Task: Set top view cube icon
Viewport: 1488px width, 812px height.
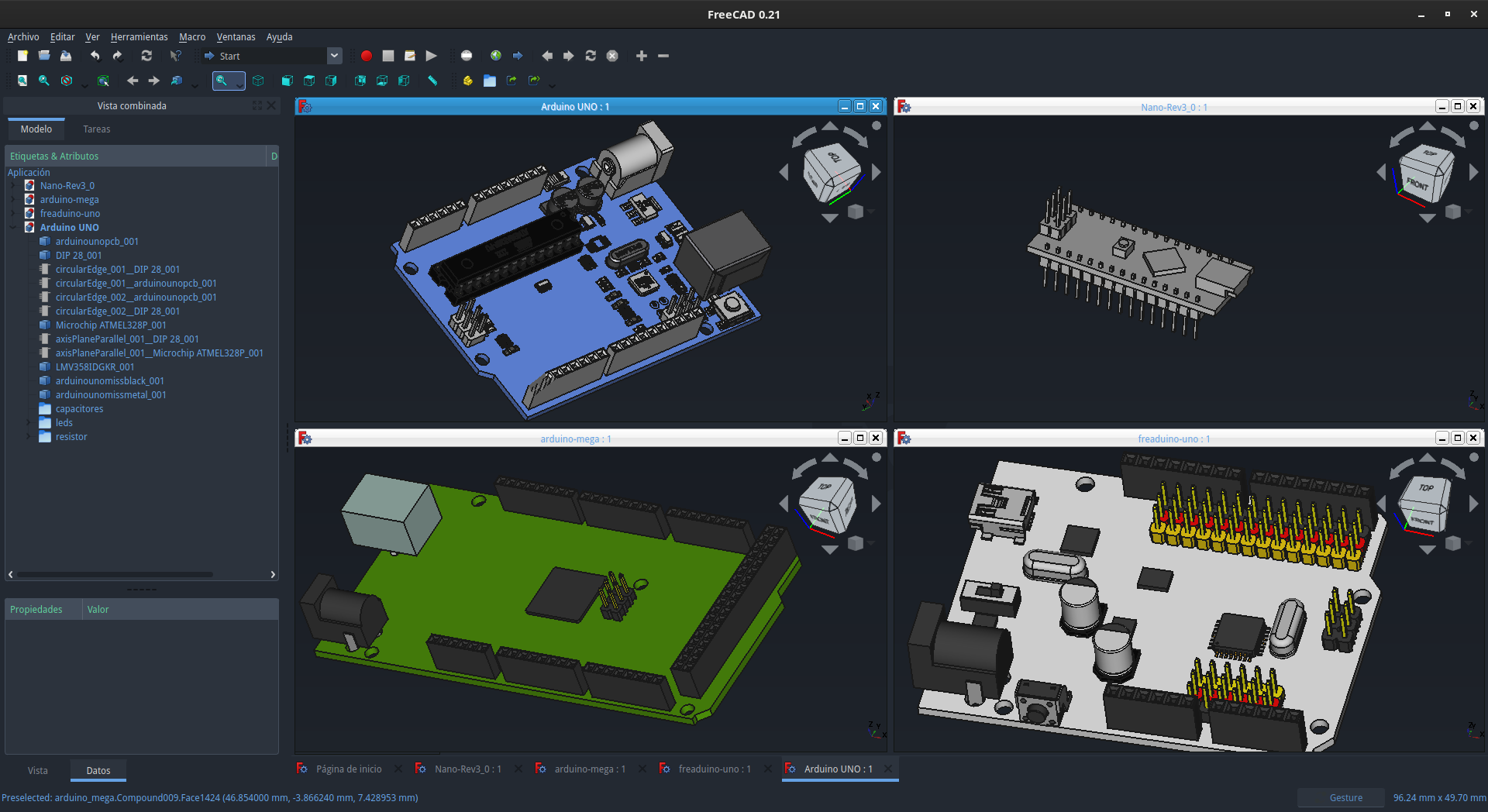Action: pos(309,81)
